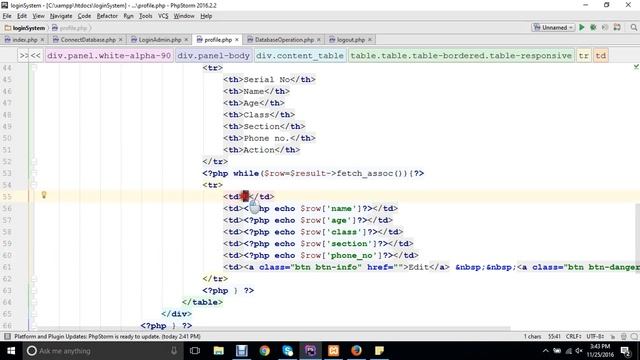
Task: Run the Unnamed configuration with green play button
Action: click(x=582, y=27)
